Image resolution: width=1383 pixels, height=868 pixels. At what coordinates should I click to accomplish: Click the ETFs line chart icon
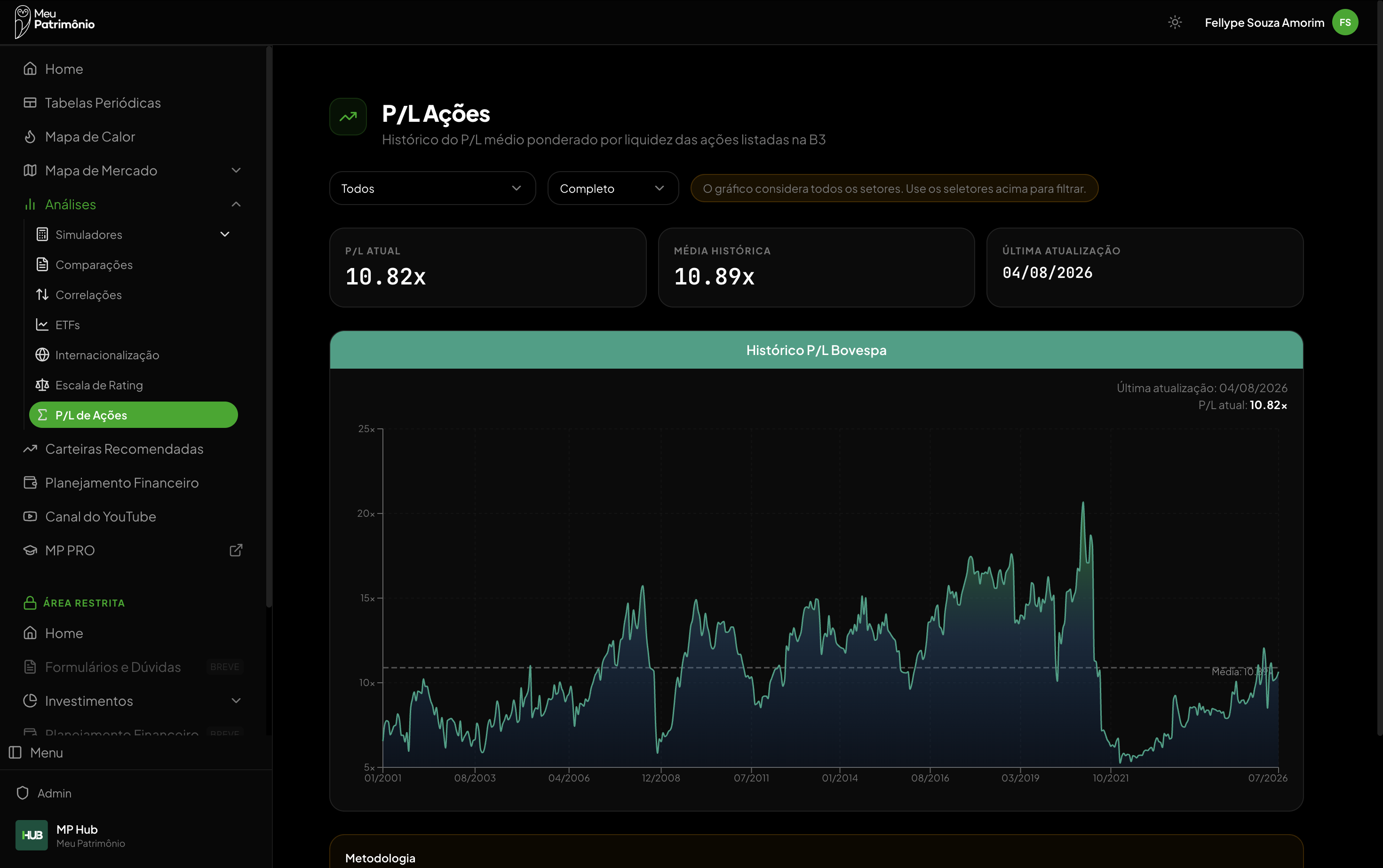coord(42,325)
